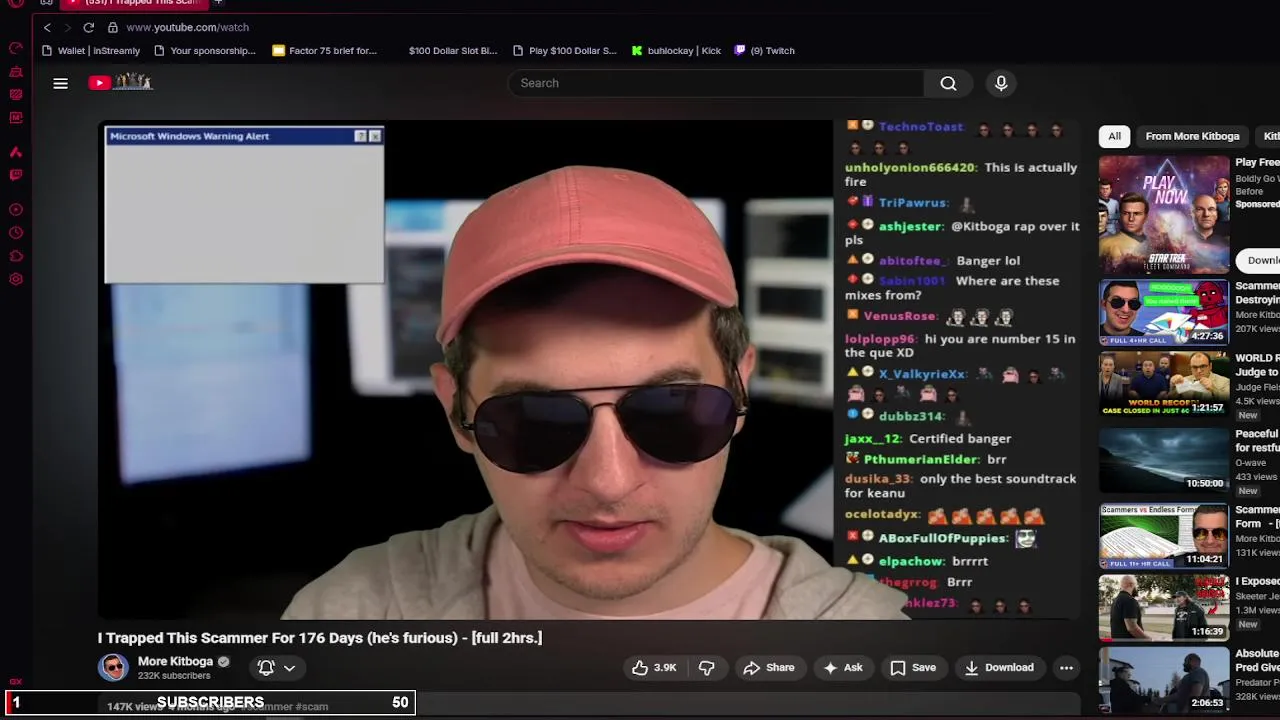1280x720 pixels.
Task: Open the Aria AI sidebar icon
Action: [x=16, y=152]
